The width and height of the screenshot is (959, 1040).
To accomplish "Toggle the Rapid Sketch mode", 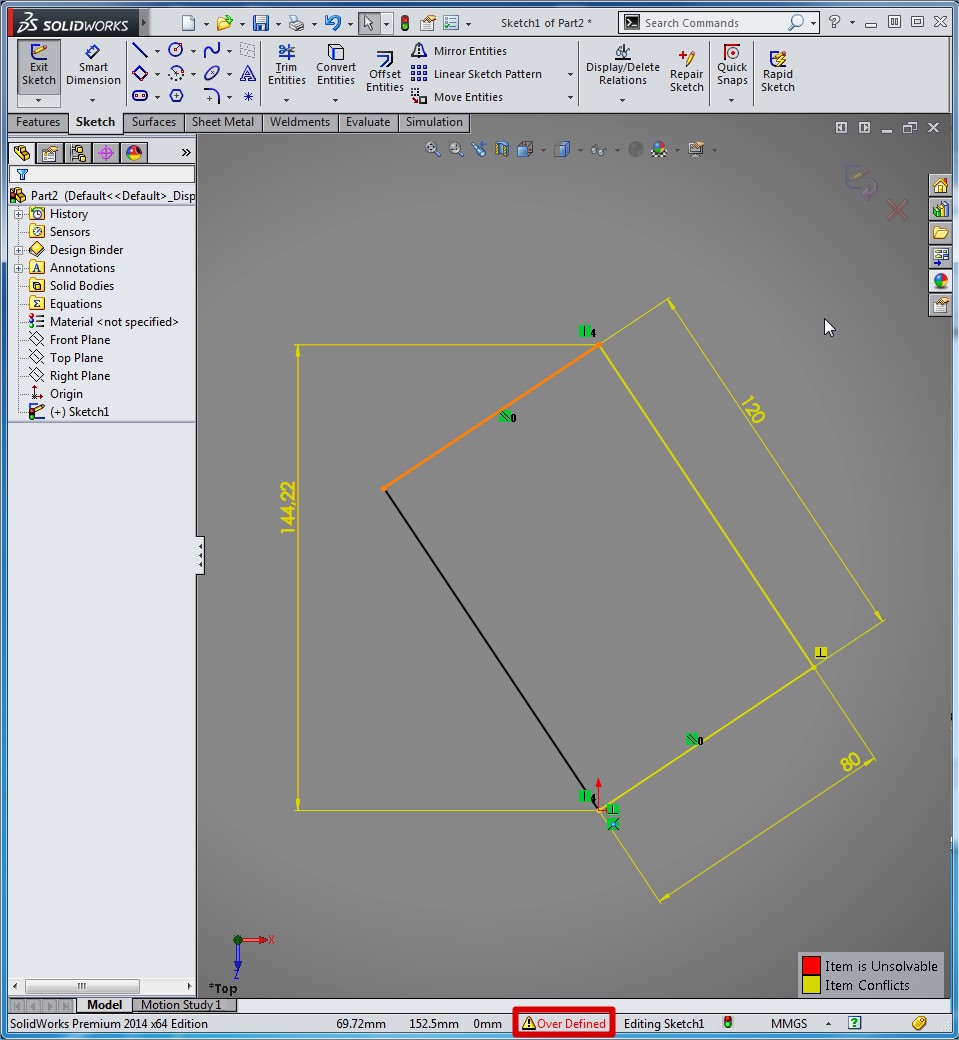I will [x=777, y=72].
